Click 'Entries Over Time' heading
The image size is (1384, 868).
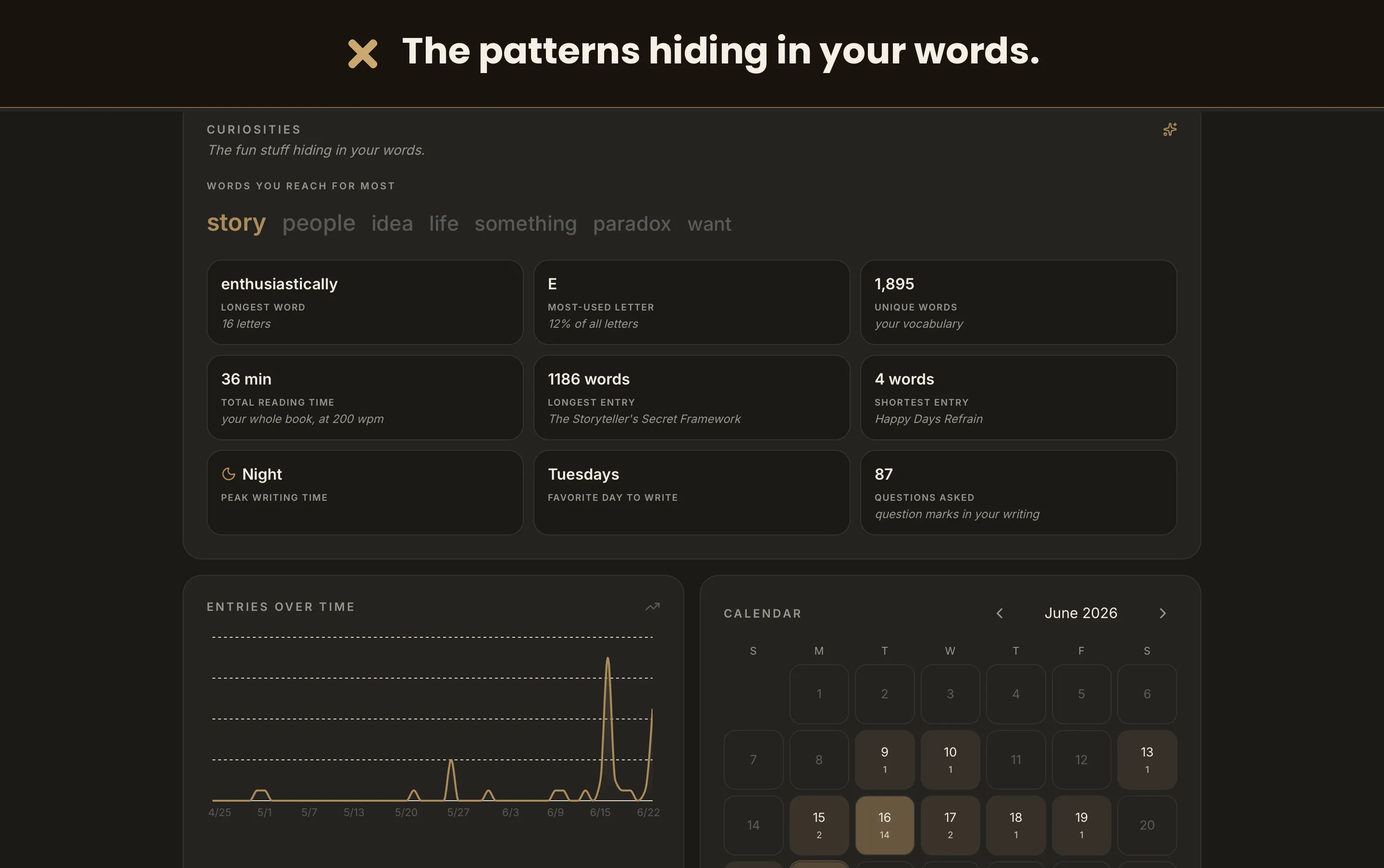point(281,607)
